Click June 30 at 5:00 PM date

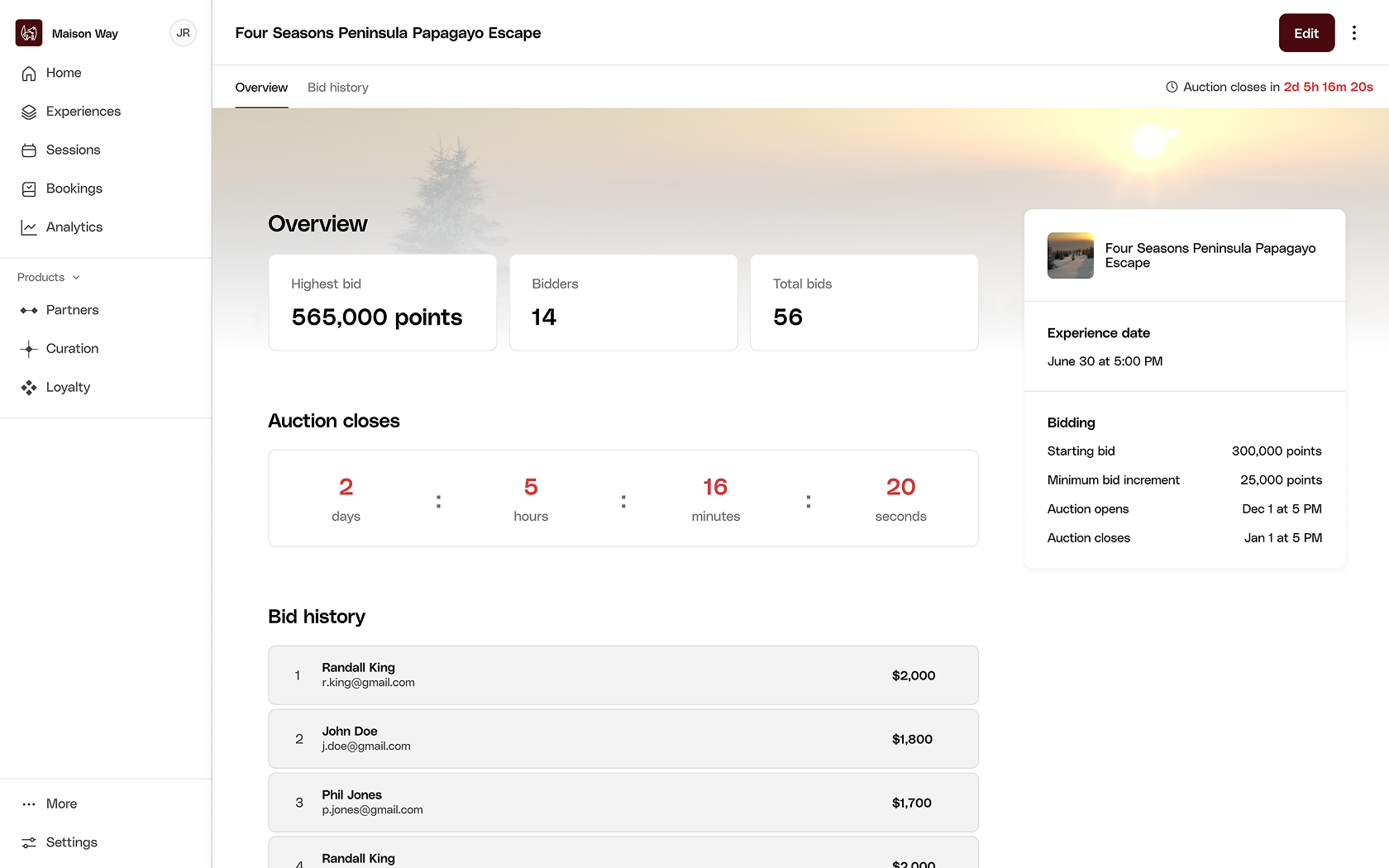click(1105, 361)
